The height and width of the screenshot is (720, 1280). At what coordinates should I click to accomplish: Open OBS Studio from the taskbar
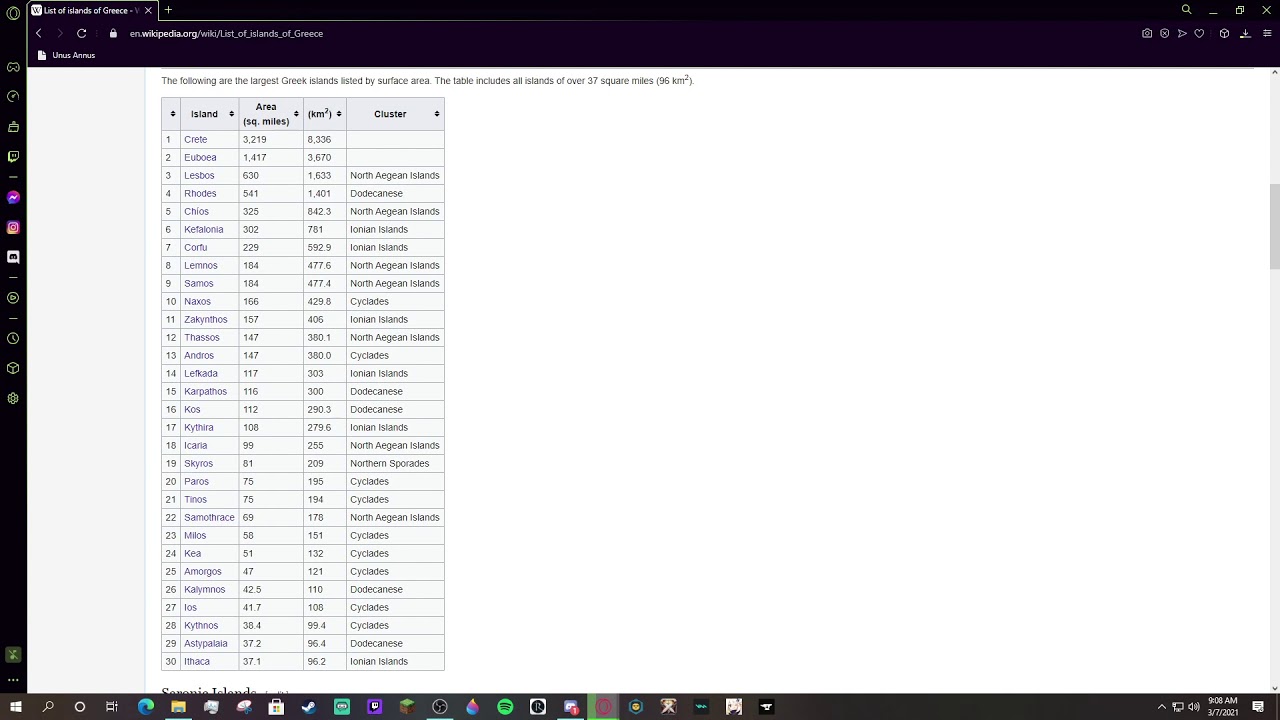pos(440,707)
